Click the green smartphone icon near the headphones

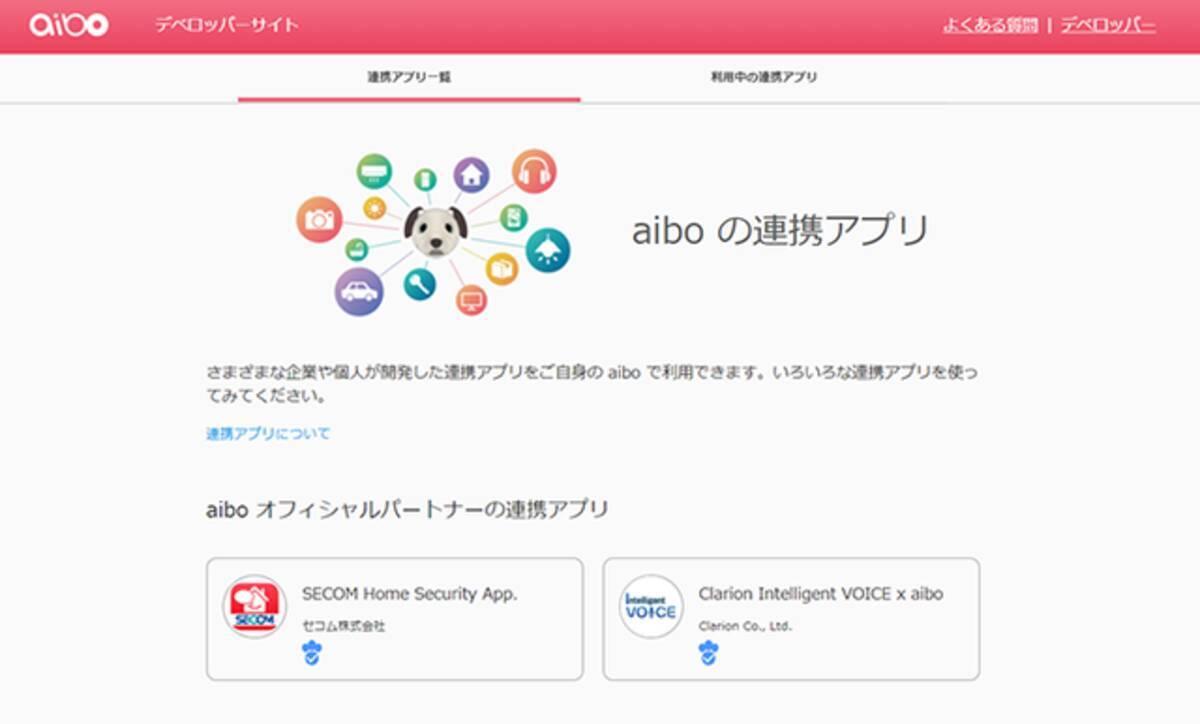(513, 217)
